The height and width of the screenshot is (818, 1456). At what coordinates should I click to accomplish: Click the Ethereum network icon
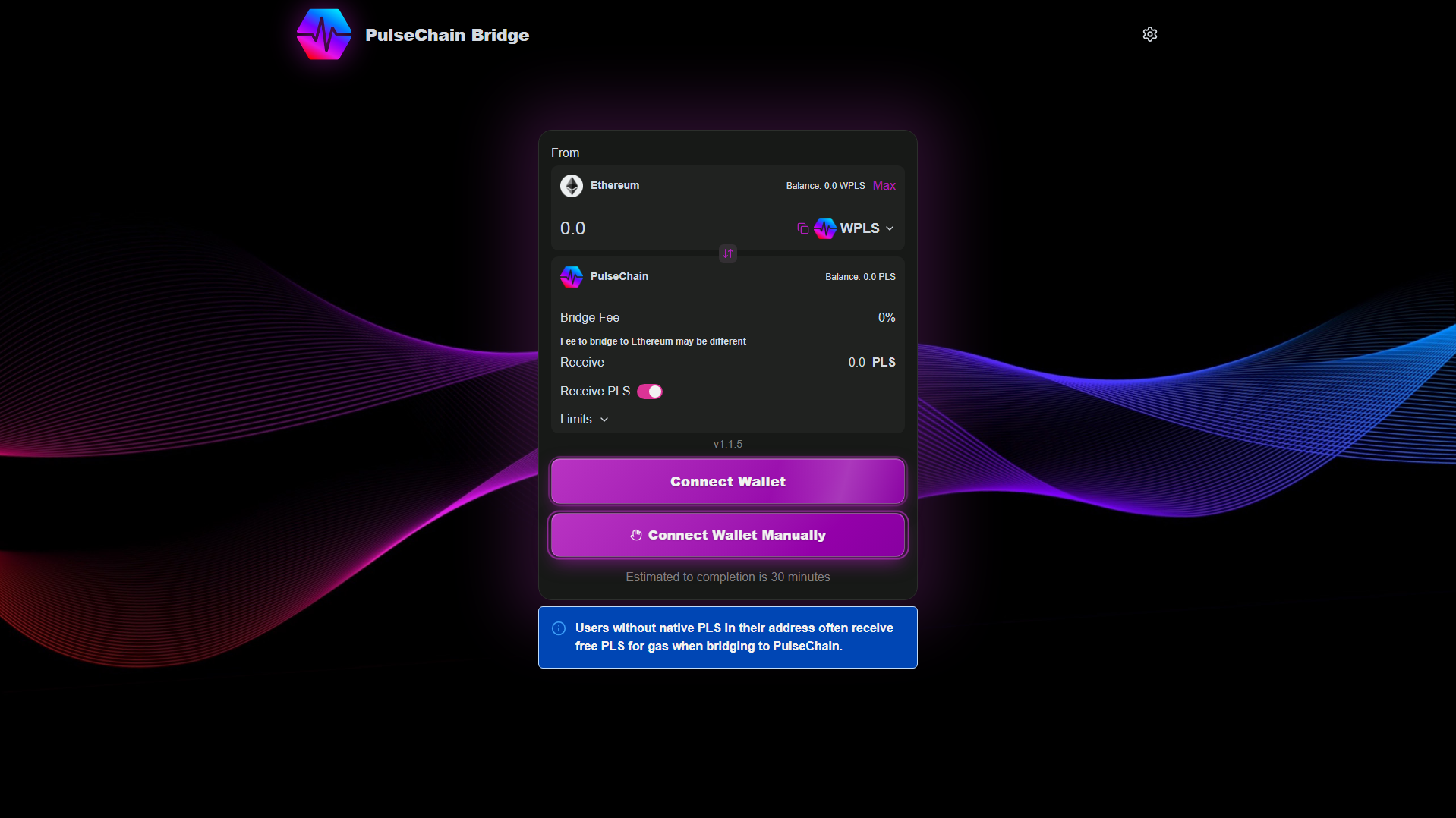(572, 186)
